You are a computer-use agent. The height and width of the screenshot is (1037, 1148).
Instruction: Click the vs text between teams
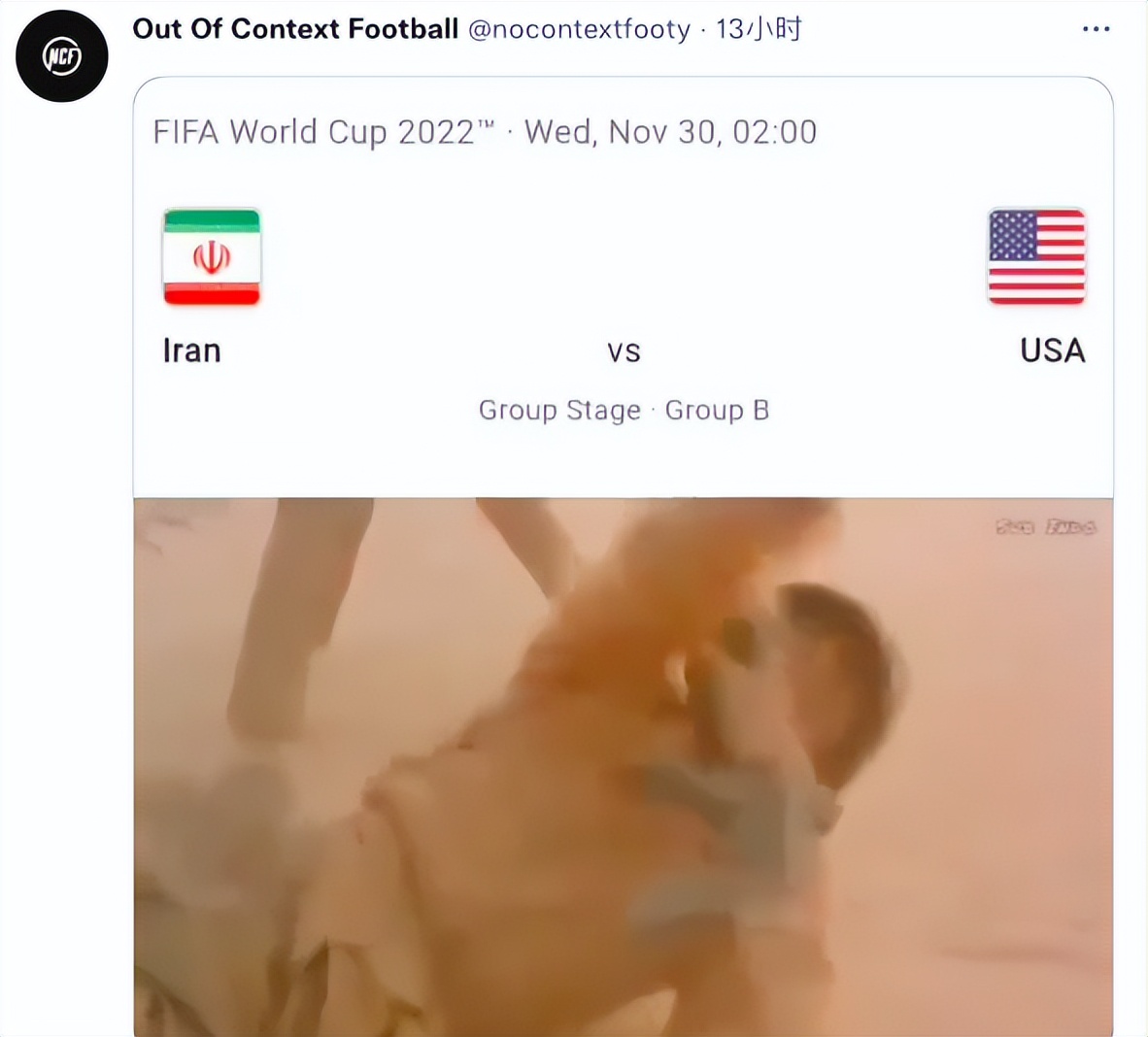click(624, 351)
